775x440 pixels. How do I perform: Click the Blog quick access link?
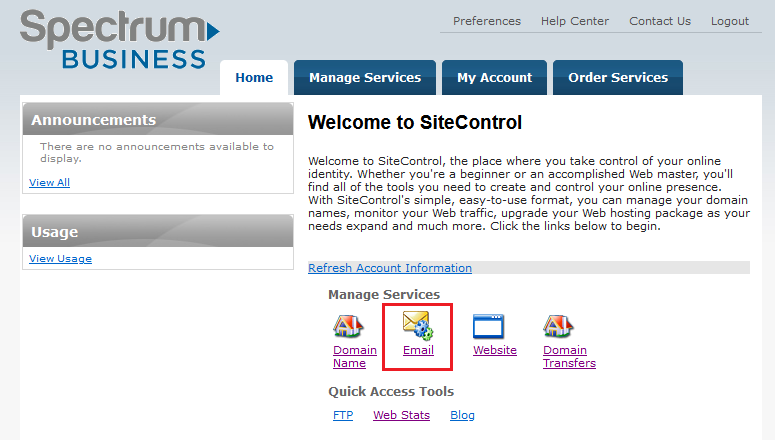(462, 415)
